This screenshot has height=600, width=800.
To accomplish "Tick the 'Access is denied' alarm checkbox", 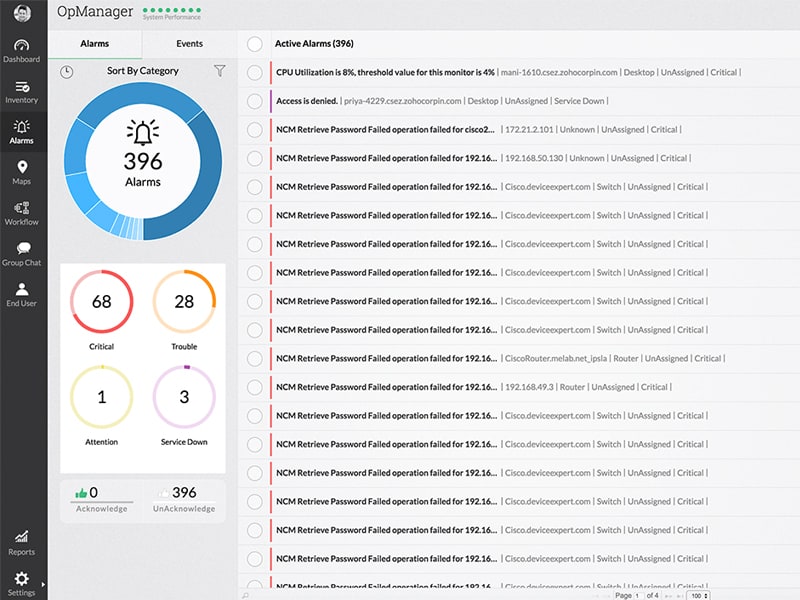I will [x=255, y=101].
